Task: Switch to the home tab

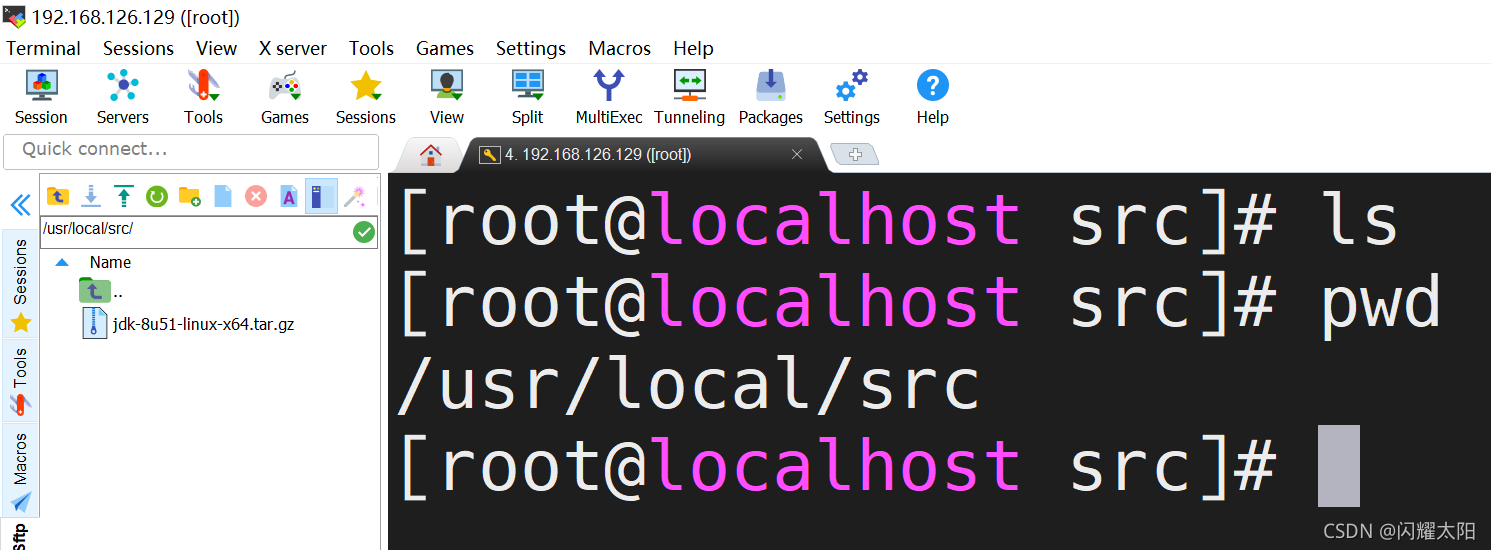Action: (431, 155)
